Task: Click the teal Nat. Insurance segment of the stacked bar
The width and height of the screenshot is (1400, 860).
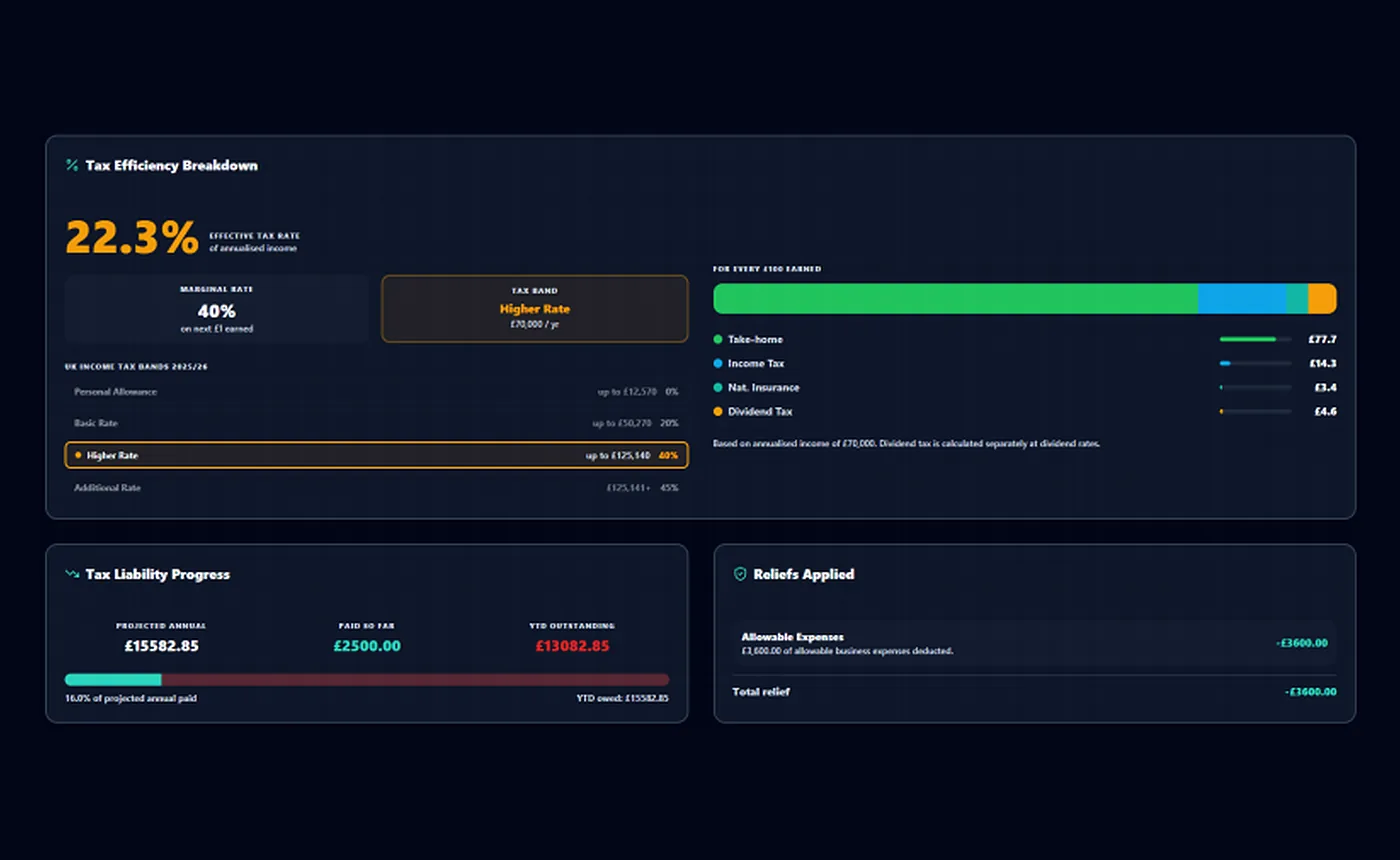Action: [x=1297, y=299]
